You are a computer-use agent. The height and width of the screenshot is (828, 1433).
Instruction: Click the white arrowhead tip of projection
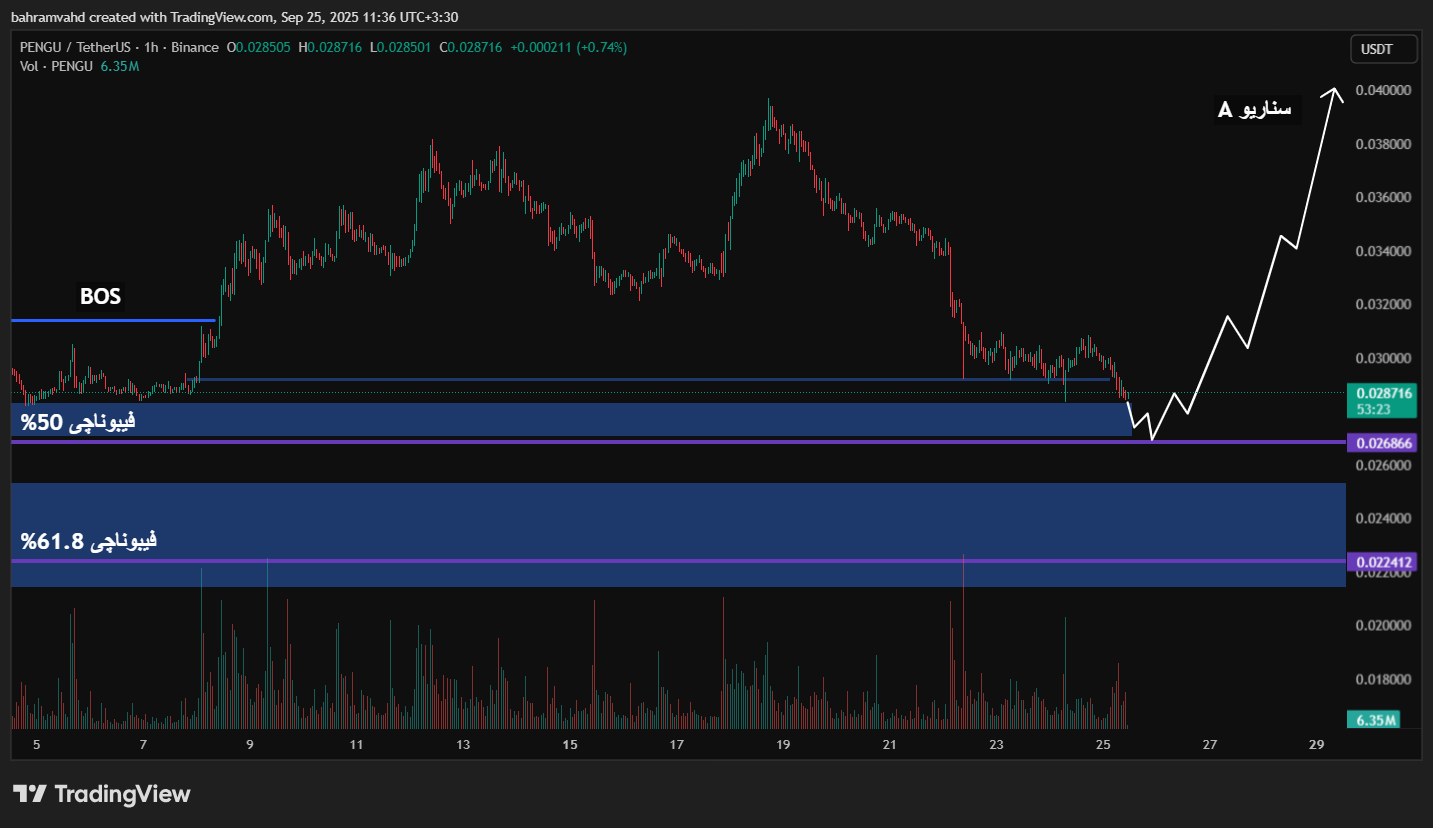[1337, 91]
